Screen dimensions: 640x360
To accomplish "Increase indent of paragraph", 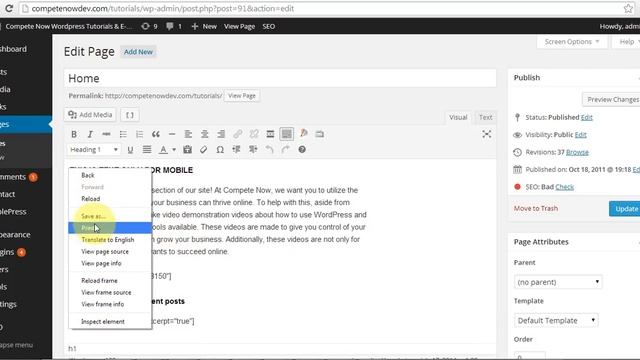I will pos(253,150).
